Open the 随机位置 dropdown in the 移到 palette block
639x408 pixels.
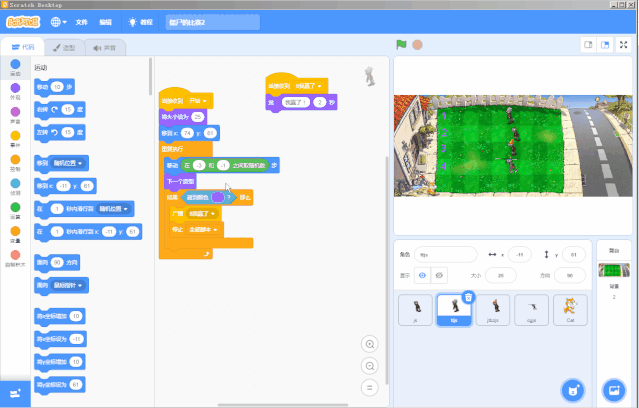[68, 163]
